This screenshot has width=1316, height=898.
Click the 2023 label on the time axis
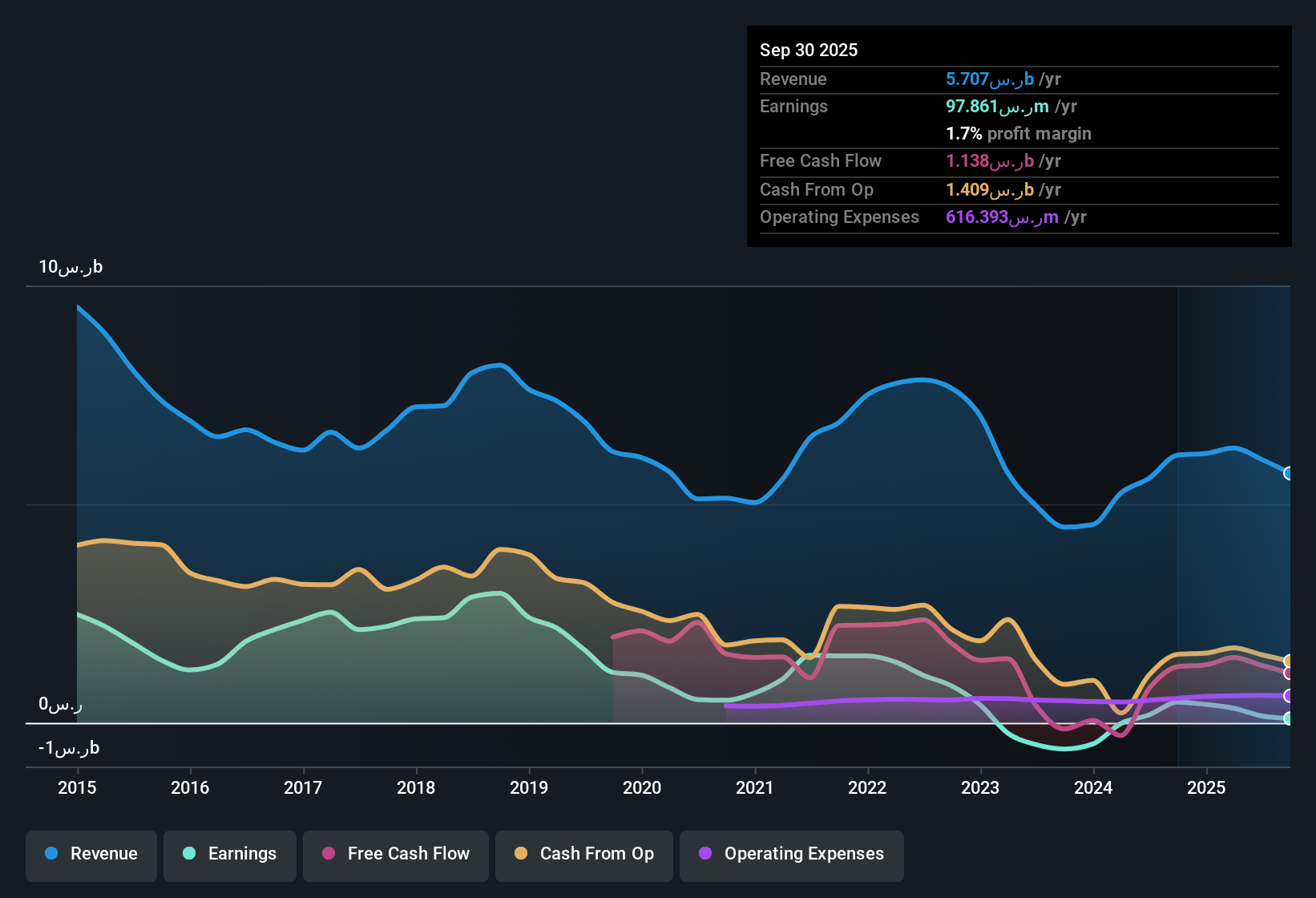tap(980, 788)
